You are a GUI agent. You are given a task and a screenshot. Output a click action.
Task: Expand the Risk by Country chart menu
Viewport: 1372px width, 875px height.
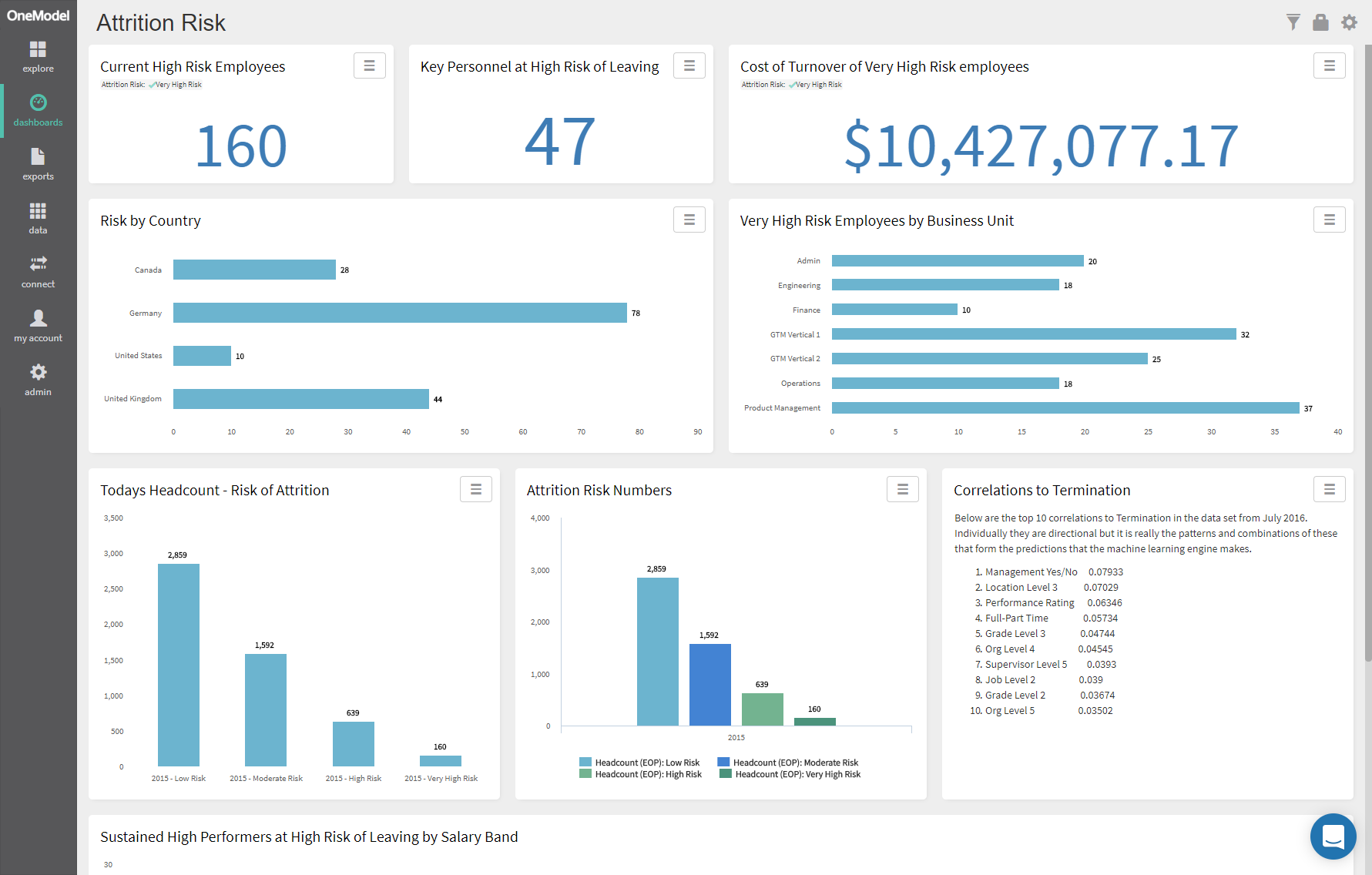(689, 220)
